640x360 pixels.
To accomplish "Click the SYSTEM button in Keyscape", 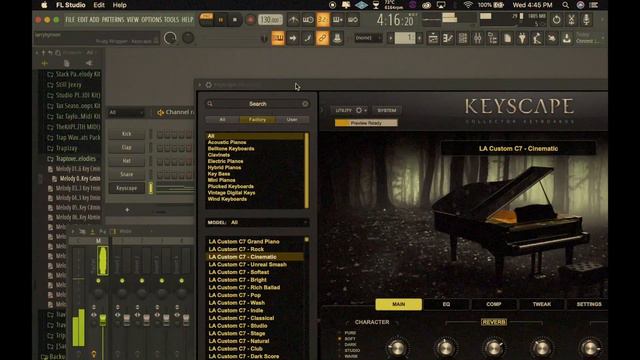I will 386,110.
